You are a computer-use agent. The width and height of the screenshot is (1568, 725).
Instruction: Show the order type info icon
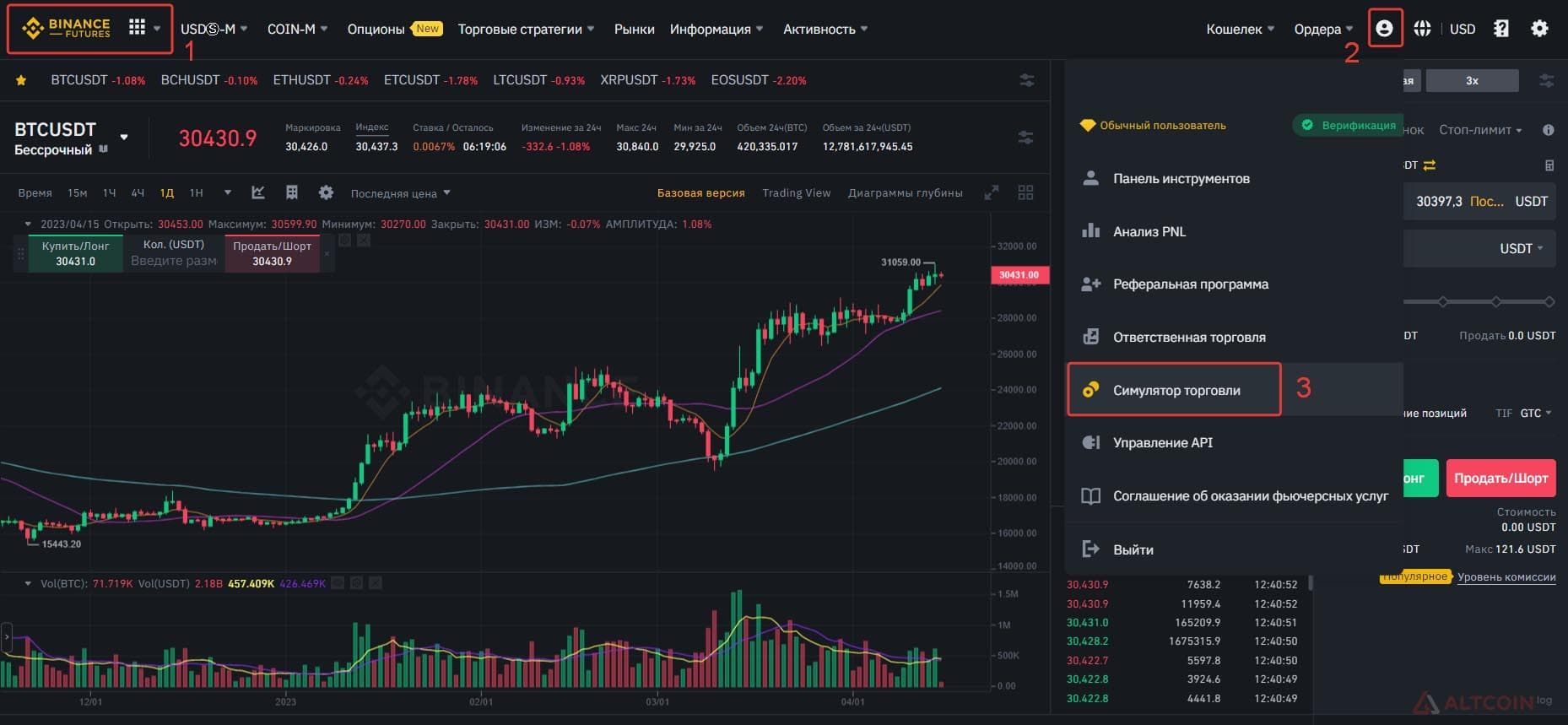(x=1548, y=130)
